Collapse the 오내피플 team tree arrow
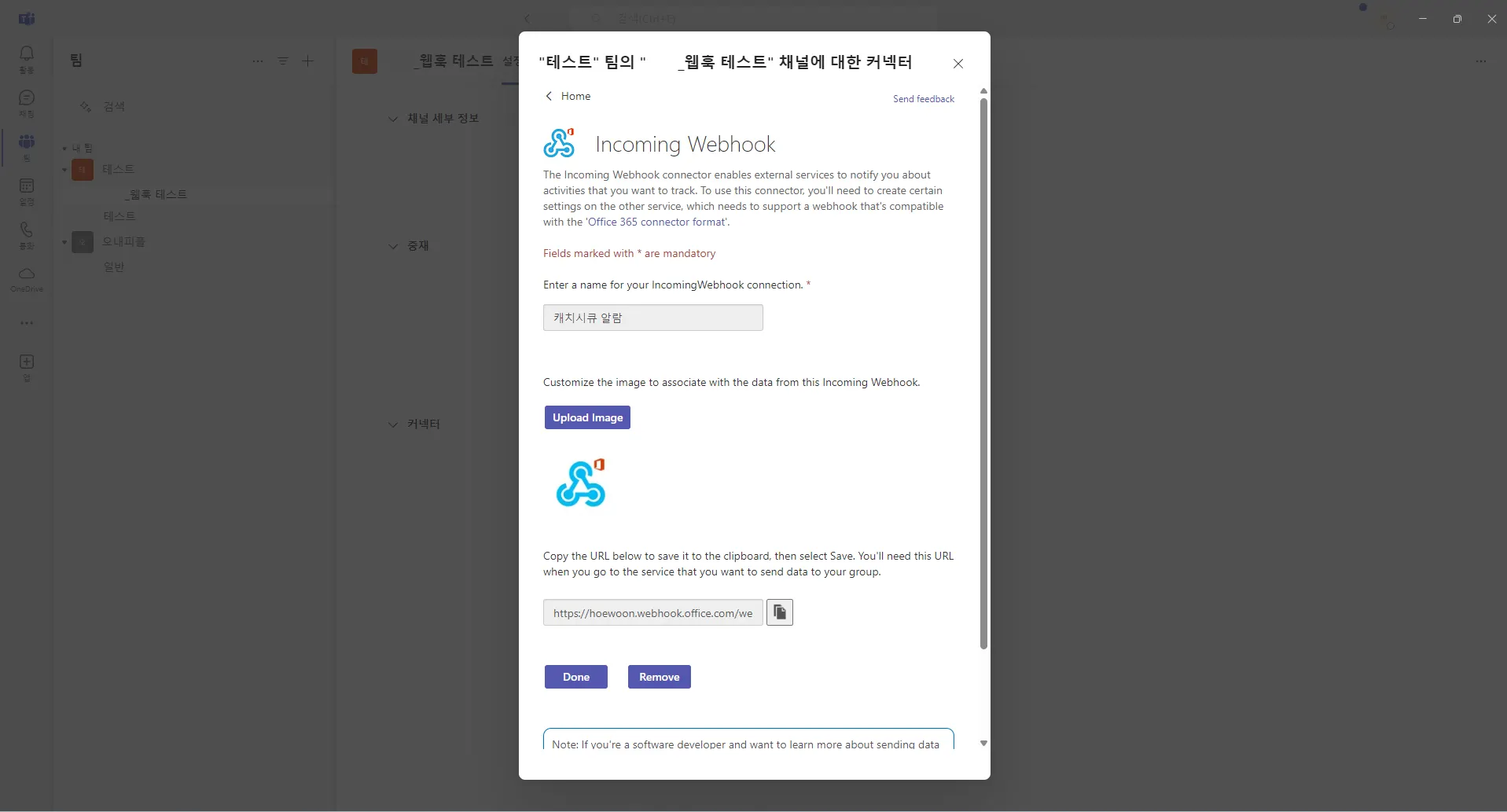The image size is (1507, 812). click(64, 242)
